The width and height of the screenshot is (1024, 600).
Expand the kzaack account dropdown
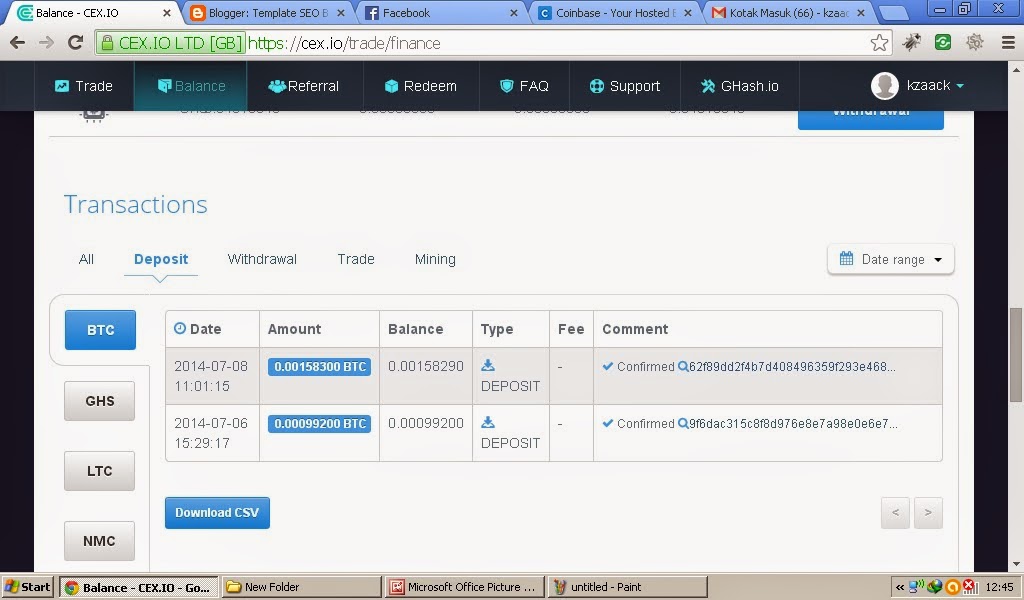point(960,86)
